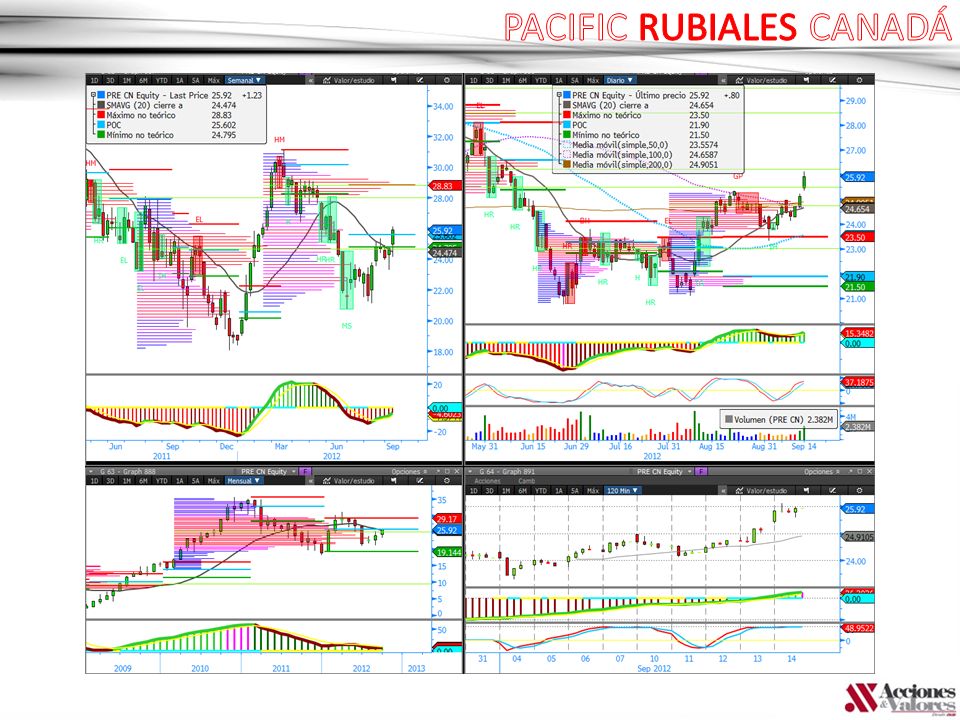Click the flag marker icon on Diario chart
960x720 pixels.
806,80
